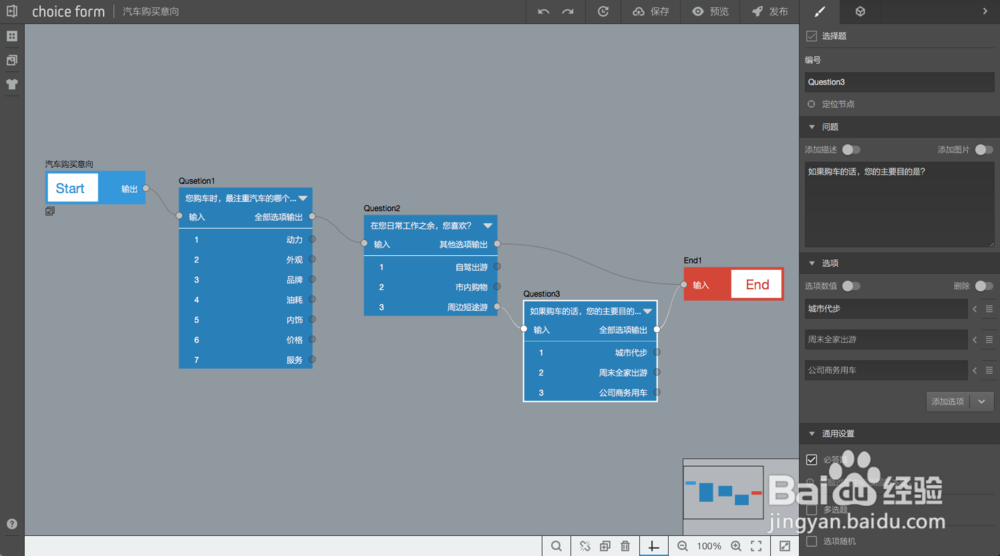Preview the form with 预览
This screenshot has height=556, width=1000.
(x=710, y=11)
